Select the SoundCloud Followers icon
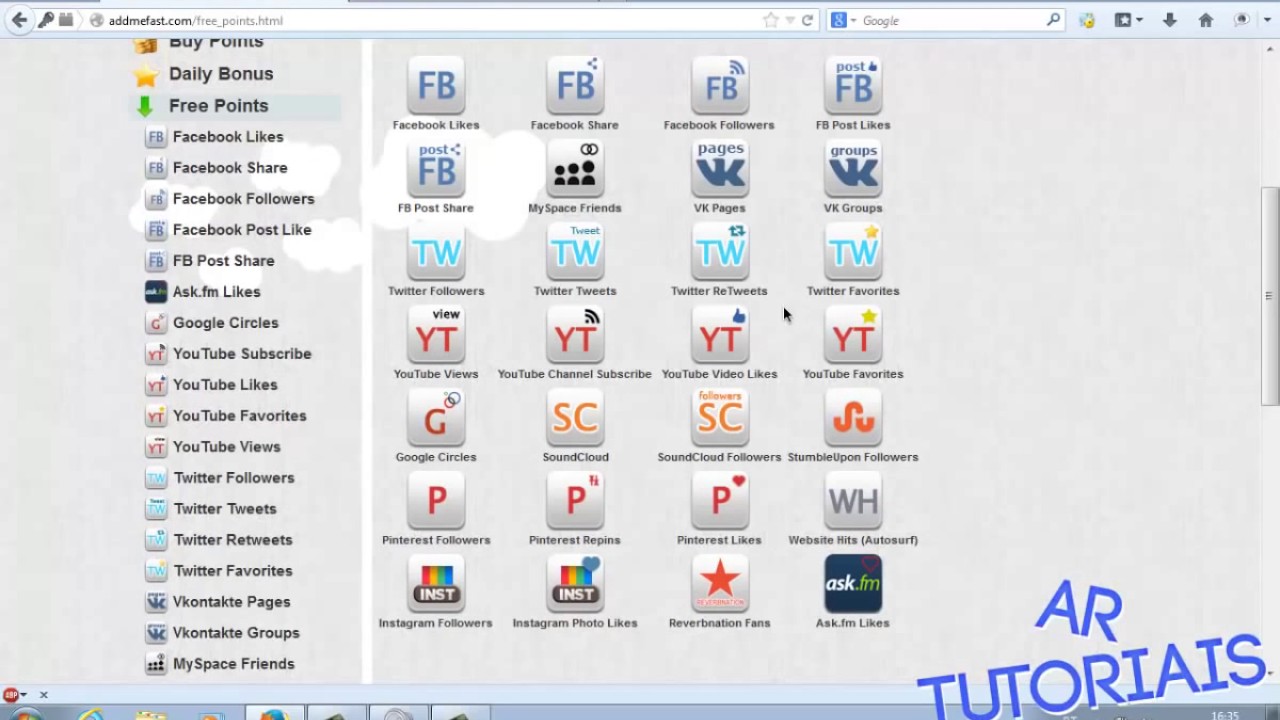Image resolution: width=1280 pixels, height=720 pixels. pos(720,418)
